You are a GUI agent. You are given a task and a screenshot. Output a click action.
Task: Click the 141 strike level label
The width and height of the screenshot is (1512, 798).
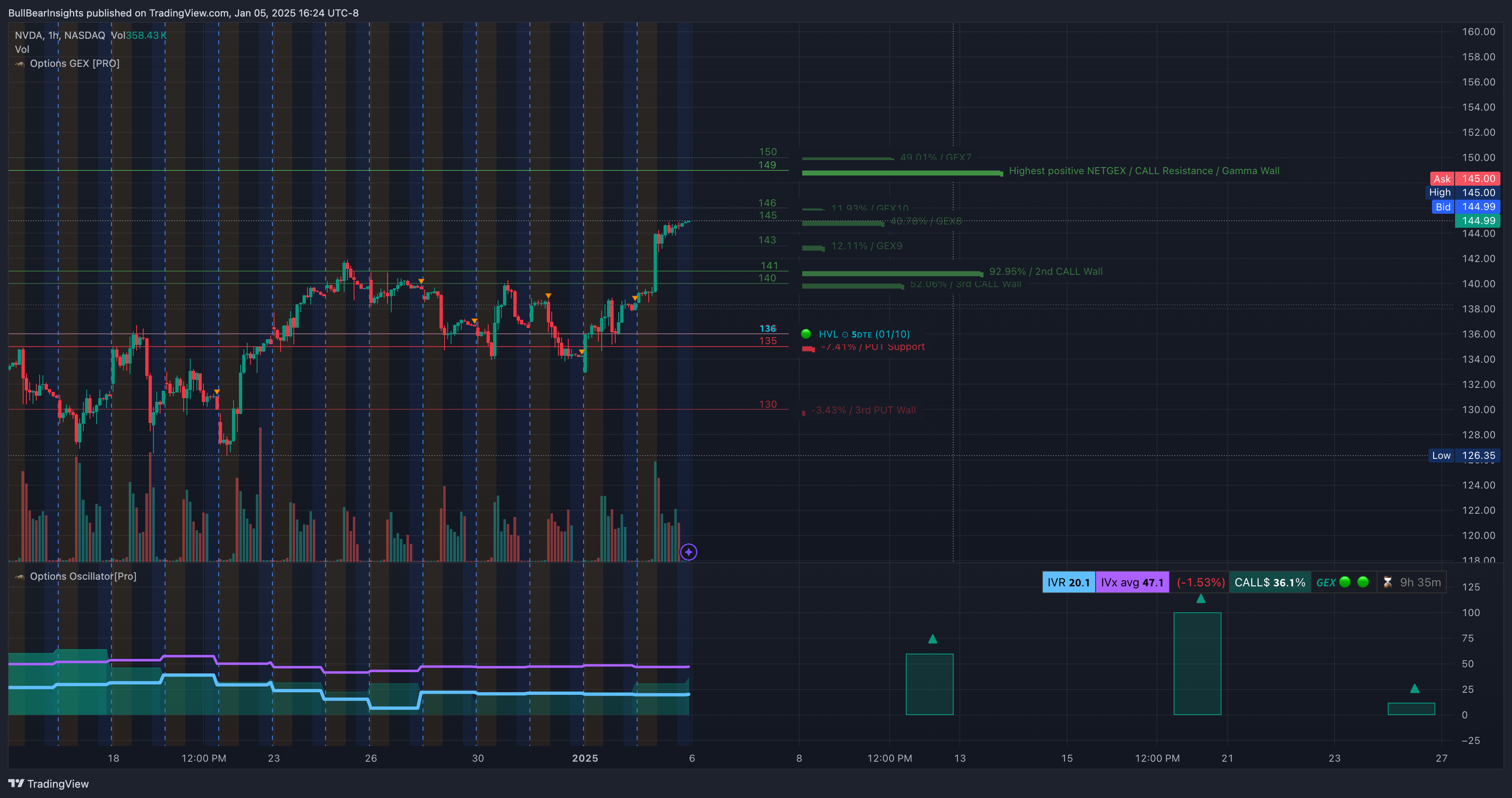click(769, 266)
